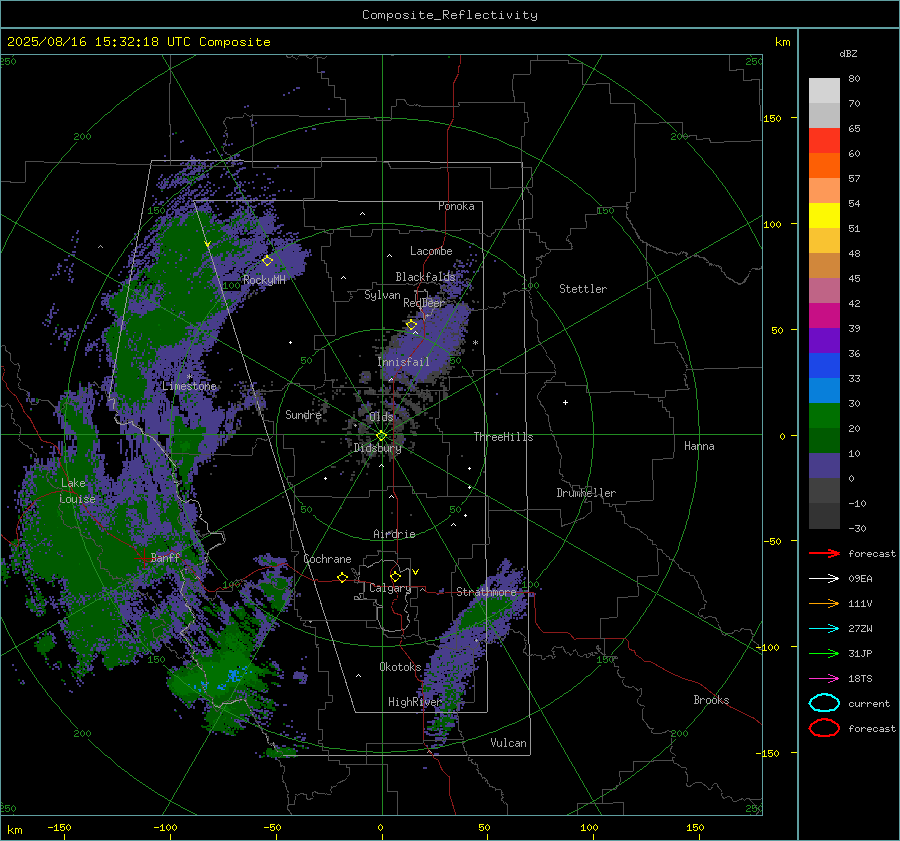This screenshot has width=900, height=841.
Task: Click the 'Calgary' map label
Action: [x=390, y=588]
